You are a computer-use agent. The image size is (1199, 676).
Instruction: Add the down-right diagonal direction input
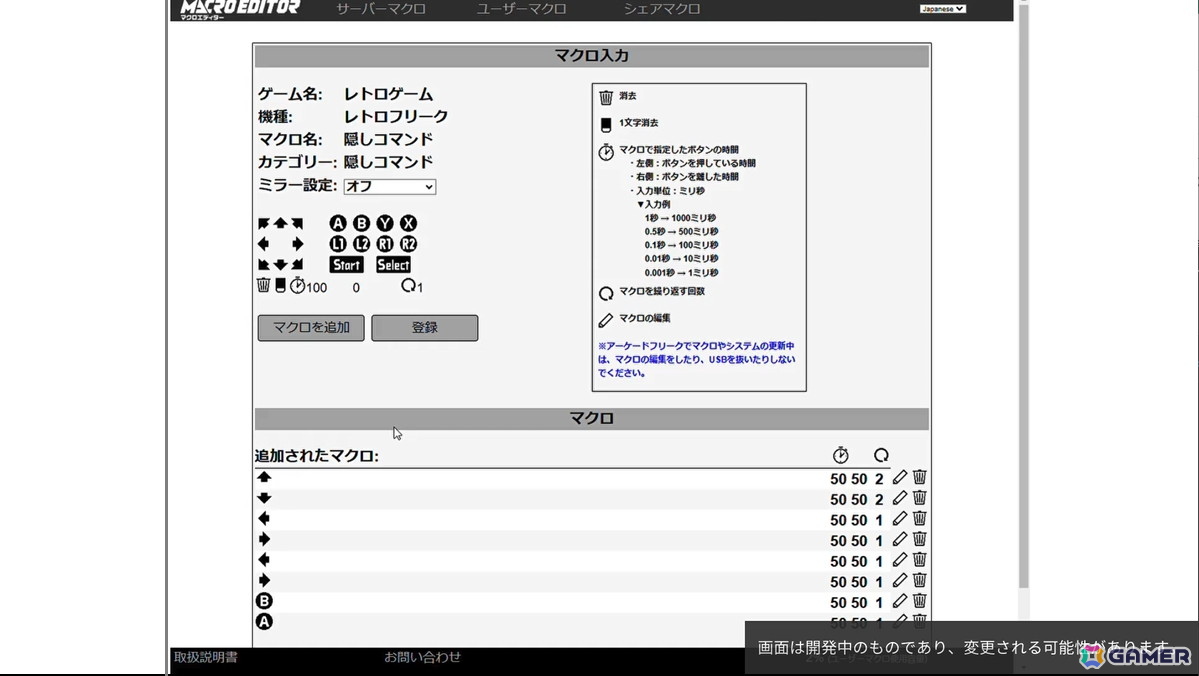[x=297, y=265]
